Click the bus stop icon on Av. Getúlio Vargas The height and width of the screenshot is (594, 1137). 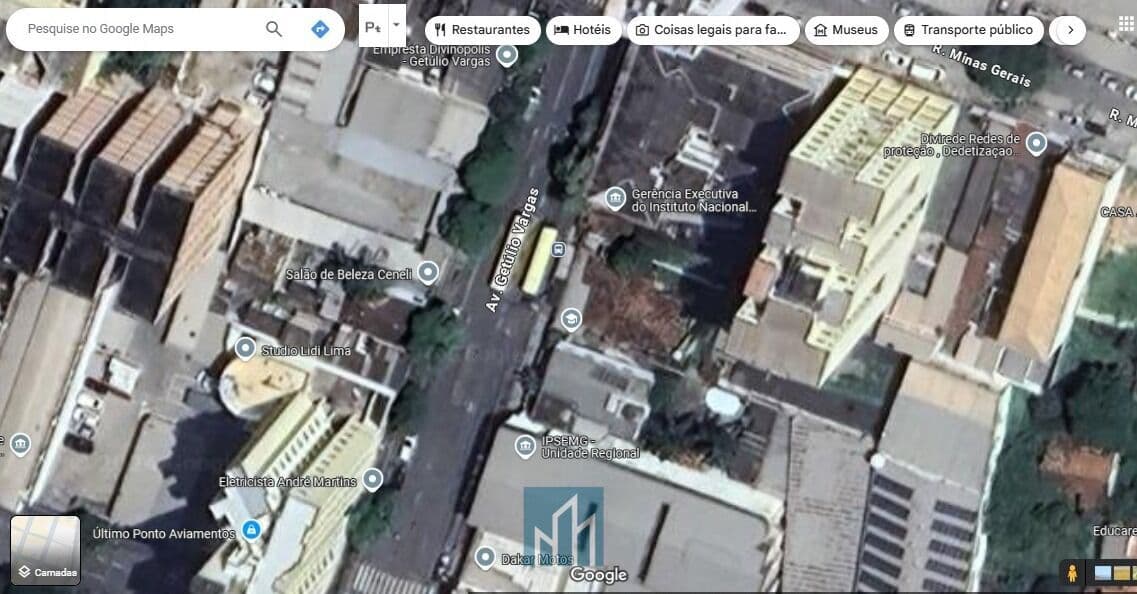point(558,250)
